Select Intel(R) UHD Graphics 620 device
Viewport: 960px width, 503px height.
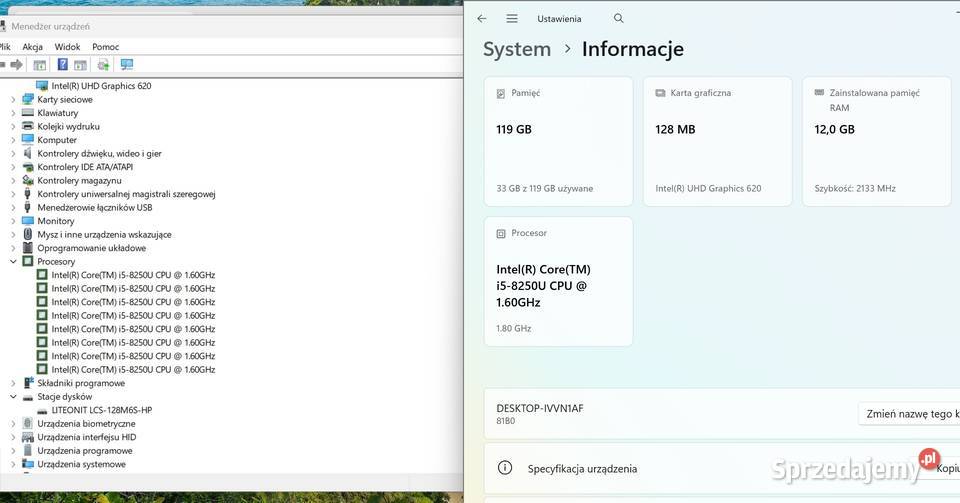[101, 86]
